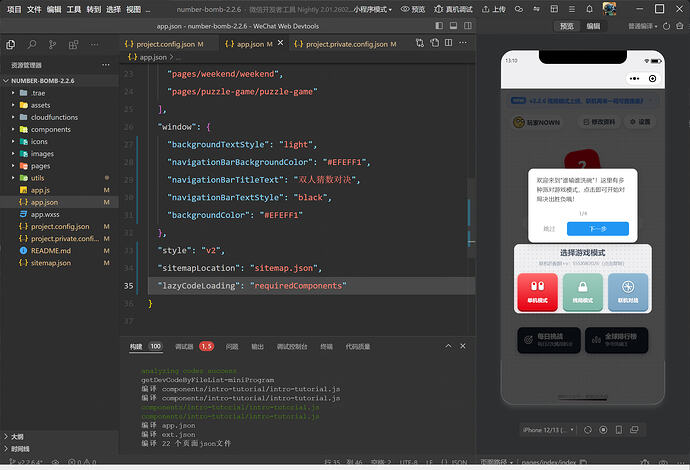Image resolution: width=690 pixels, height=470 pixels.
Task: Click the 预览 eye icon in toolbar
Action: click(403, 8)
